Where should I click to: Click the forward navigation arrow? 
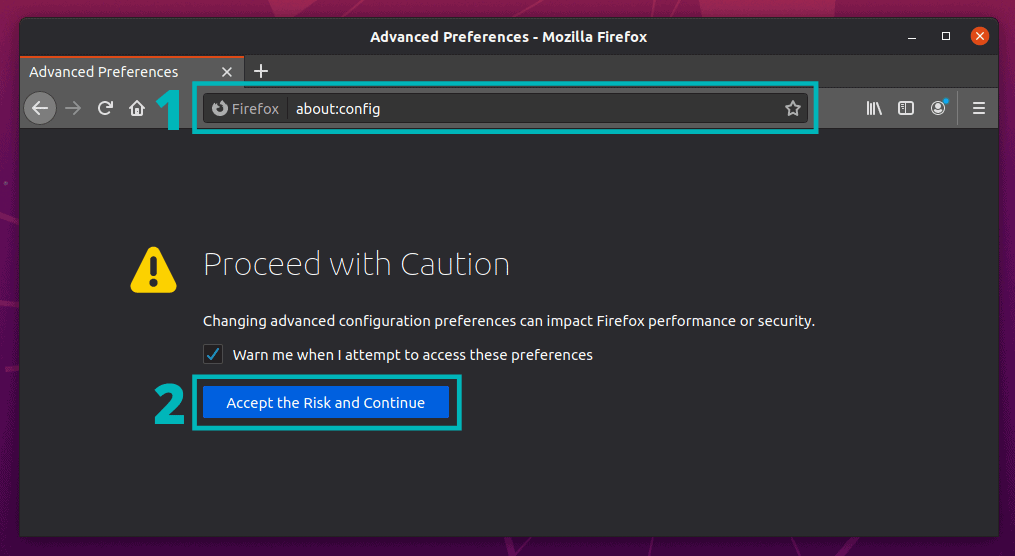click(73, 108)
